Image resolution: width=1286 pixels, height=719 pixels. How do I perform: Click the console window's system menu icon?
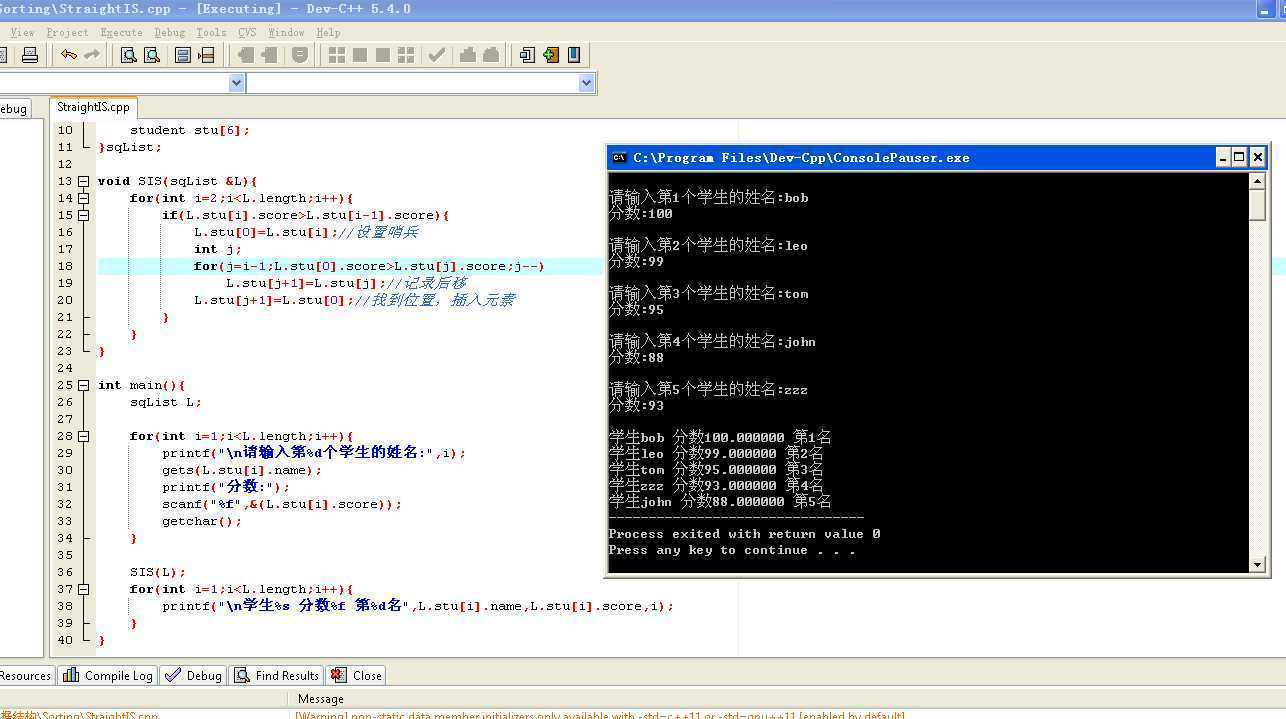click(x=619, y=157)
